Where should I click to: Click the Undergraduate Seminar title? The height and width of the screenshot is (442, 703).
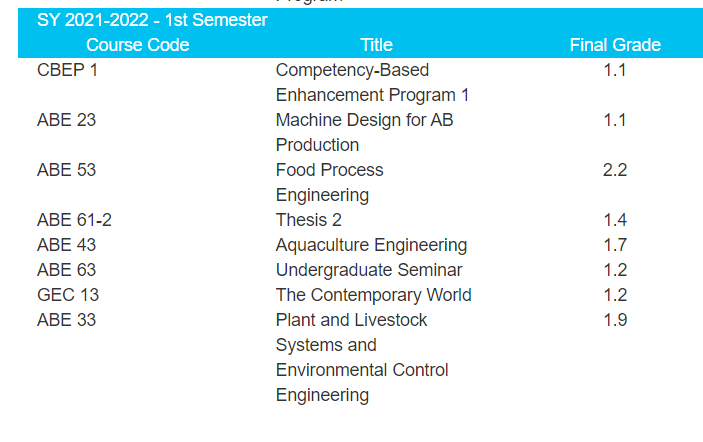[x=369, y=270]
